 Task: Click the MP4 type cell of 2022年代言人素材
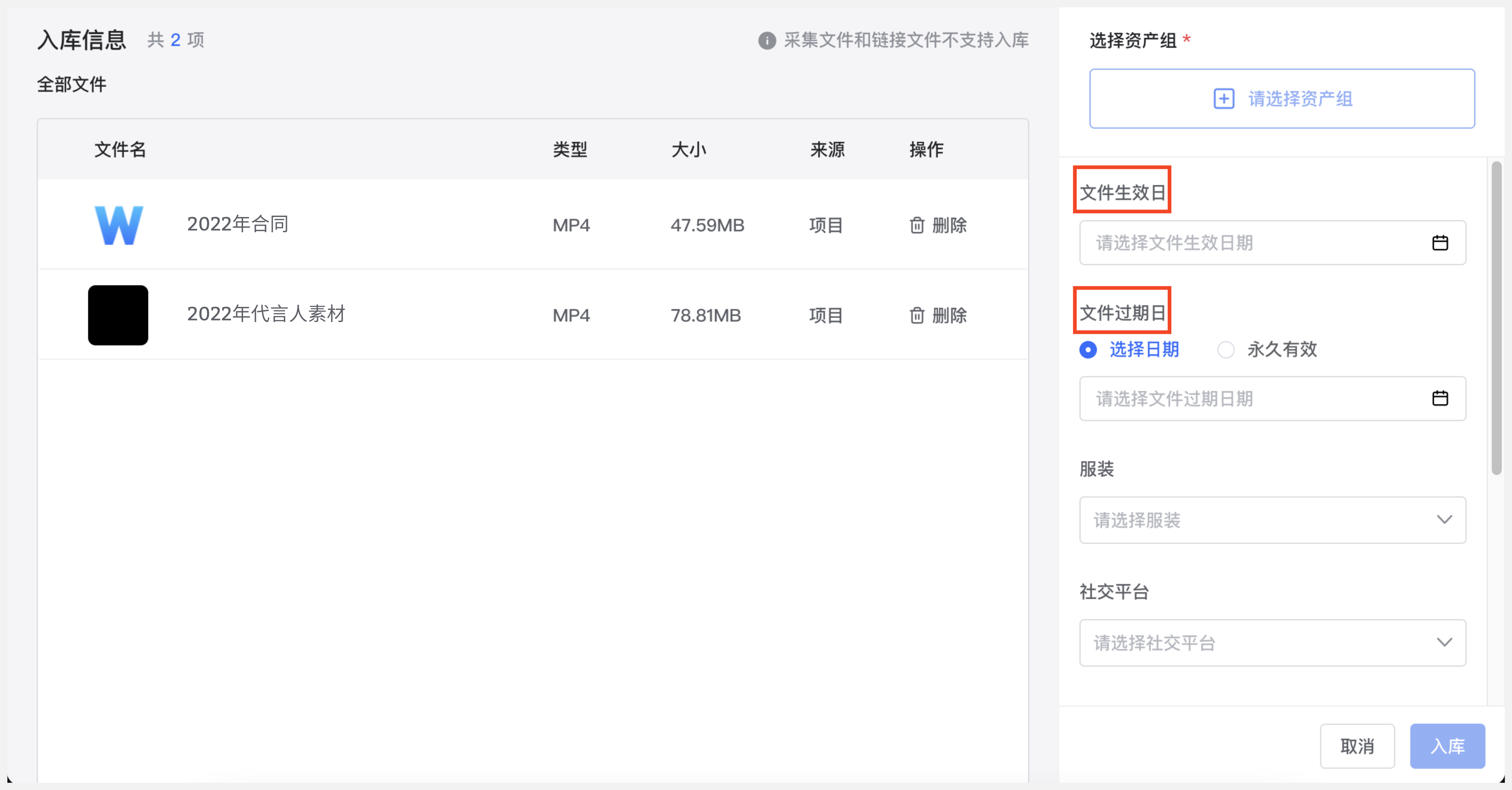coord(571,316)
